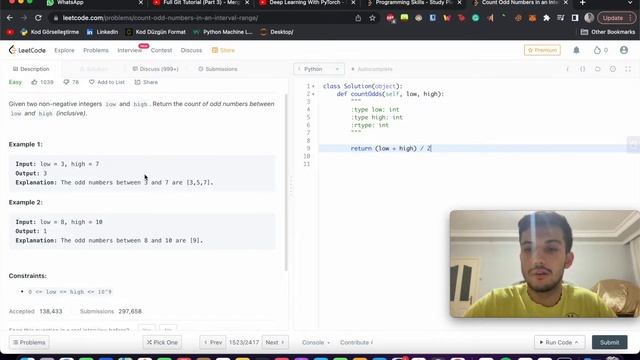This screenshot has height=360, width=640.
Task: Click Add to List
Action: click(107, 82)
